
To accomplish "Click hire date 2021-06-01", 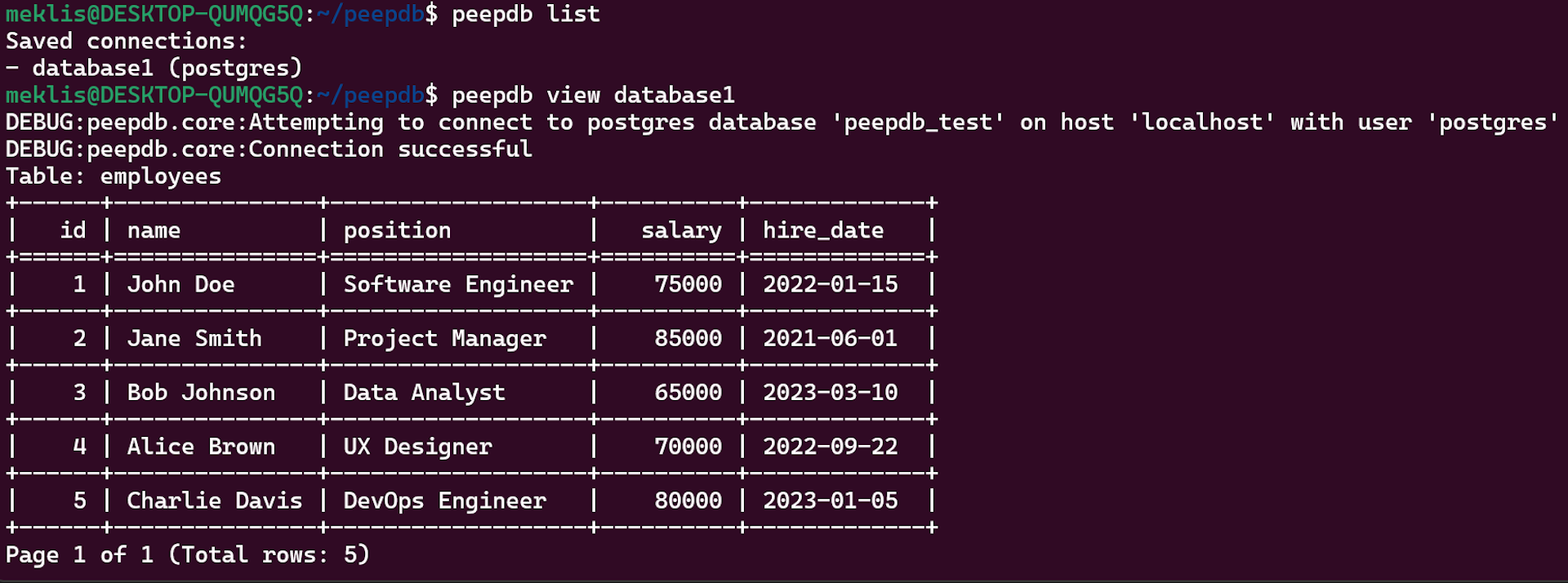I will (x=830, y=338).
